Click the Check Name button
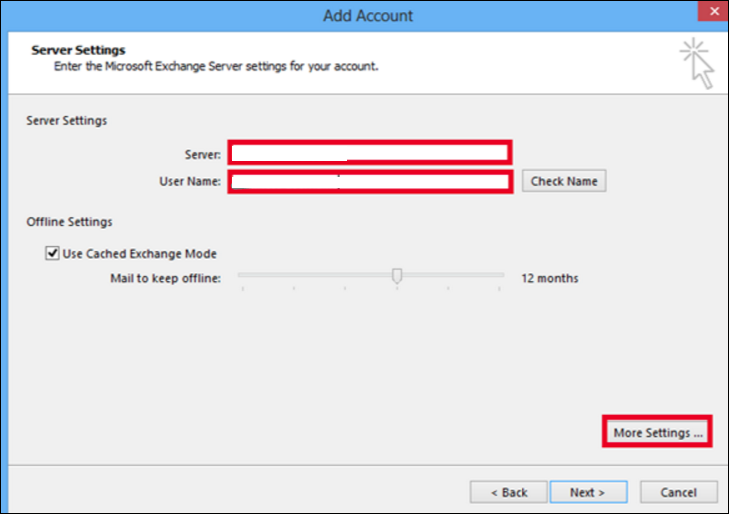Image resolution: width=729 pixels, height=514 pixels. coord(563,181)
